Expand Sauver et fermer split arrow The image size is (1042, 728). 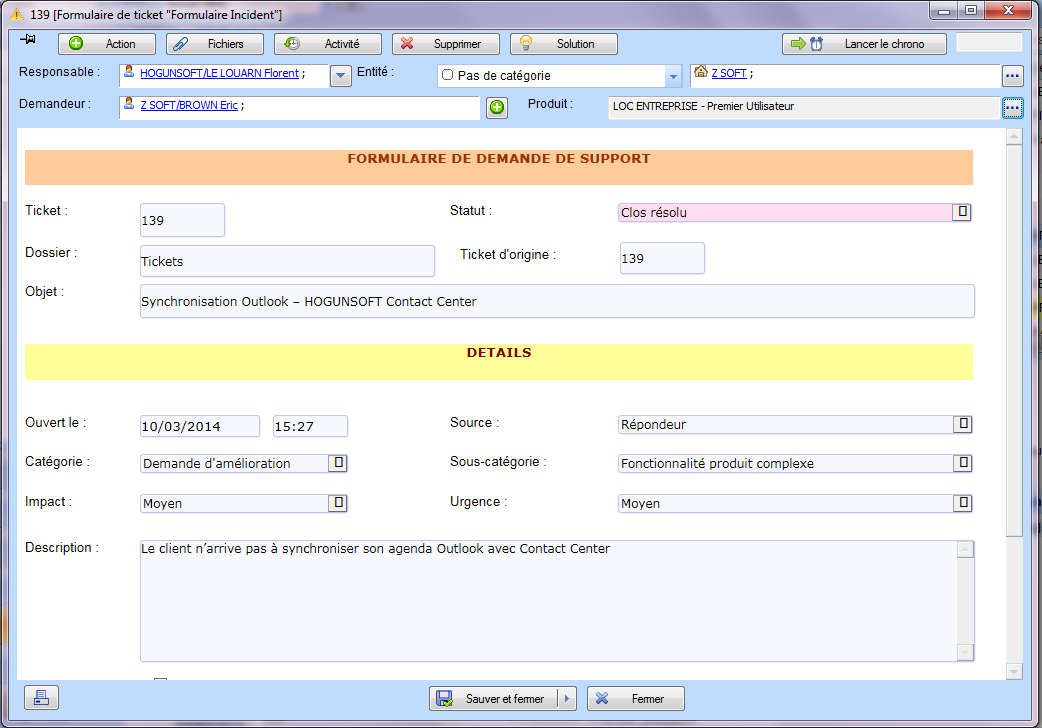(x=567, y=699)
